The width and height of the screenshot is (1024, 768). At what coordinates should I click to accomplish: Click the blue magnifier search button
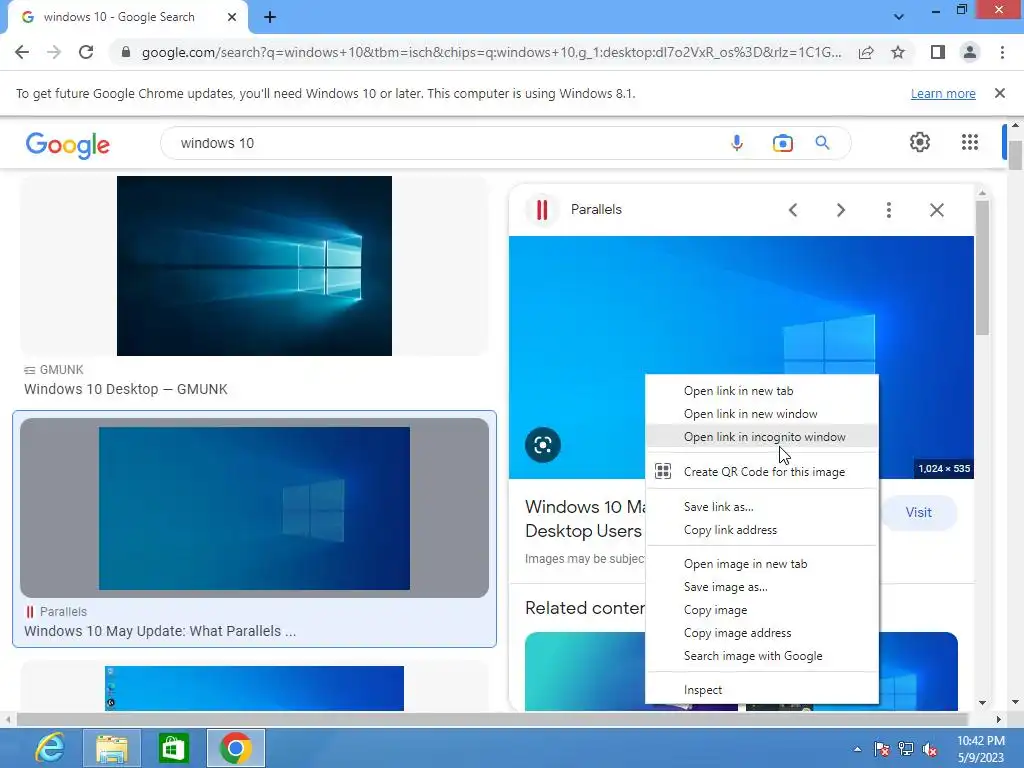coord(822,143)
